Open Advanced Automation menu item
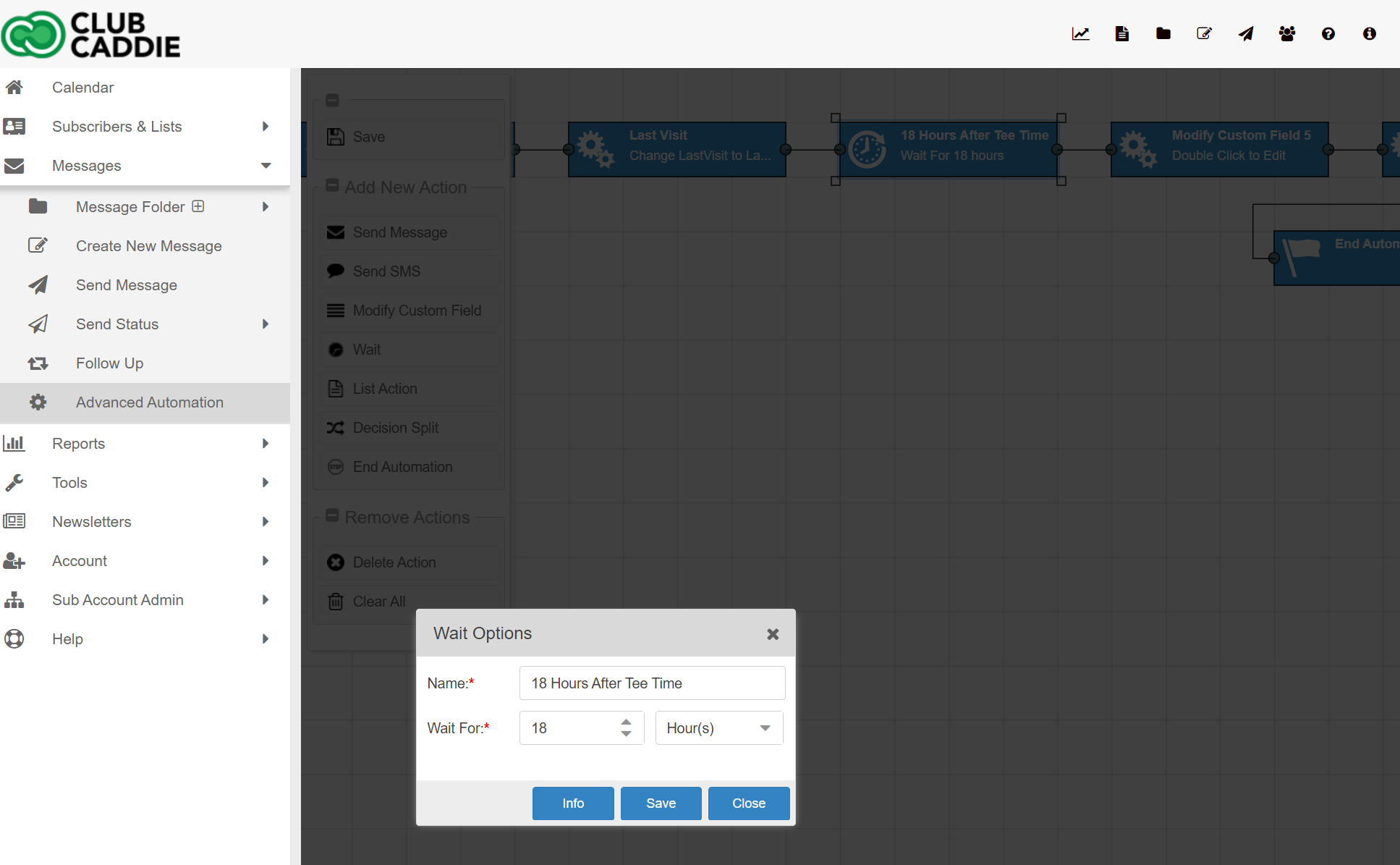The image size is (1400, 865). [x=149, y=402]
